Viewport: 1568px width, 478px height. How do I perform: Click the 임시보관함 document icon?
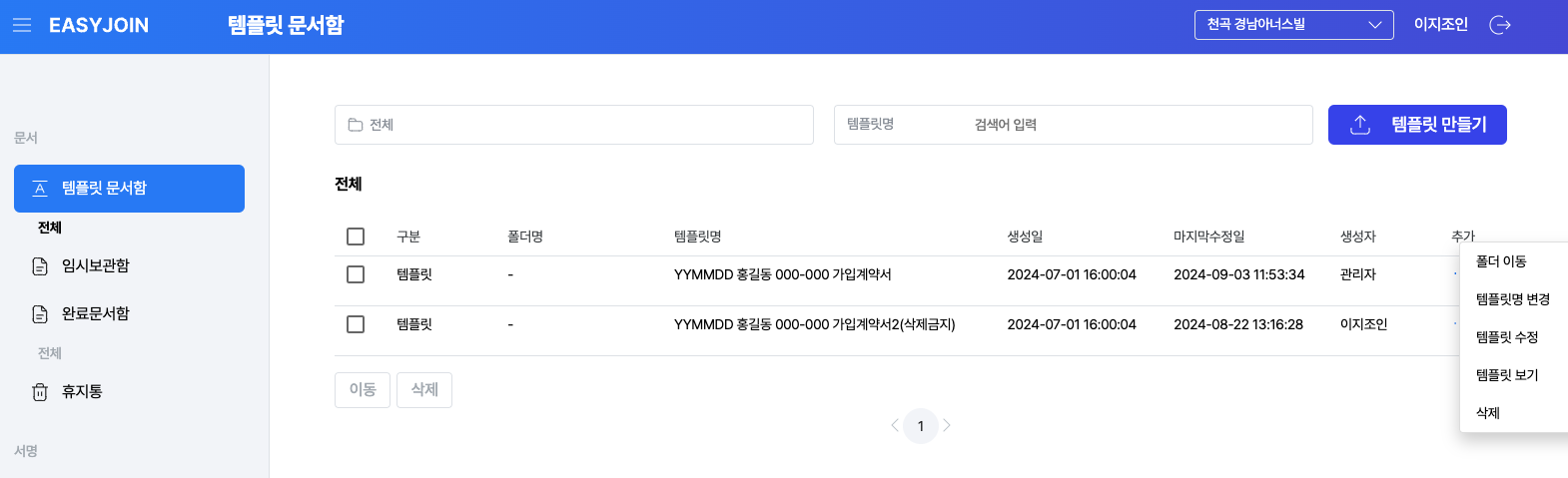click(x=40, y=266)
